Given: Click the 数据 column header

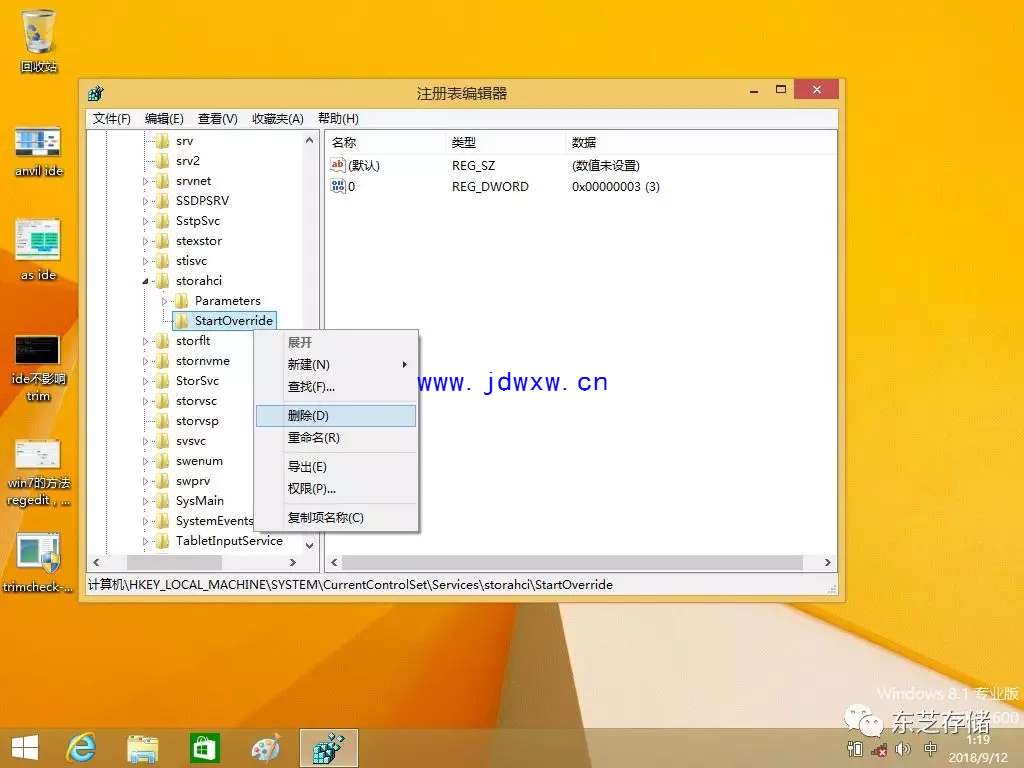Looking at the screenshot, I should point(701,142).
